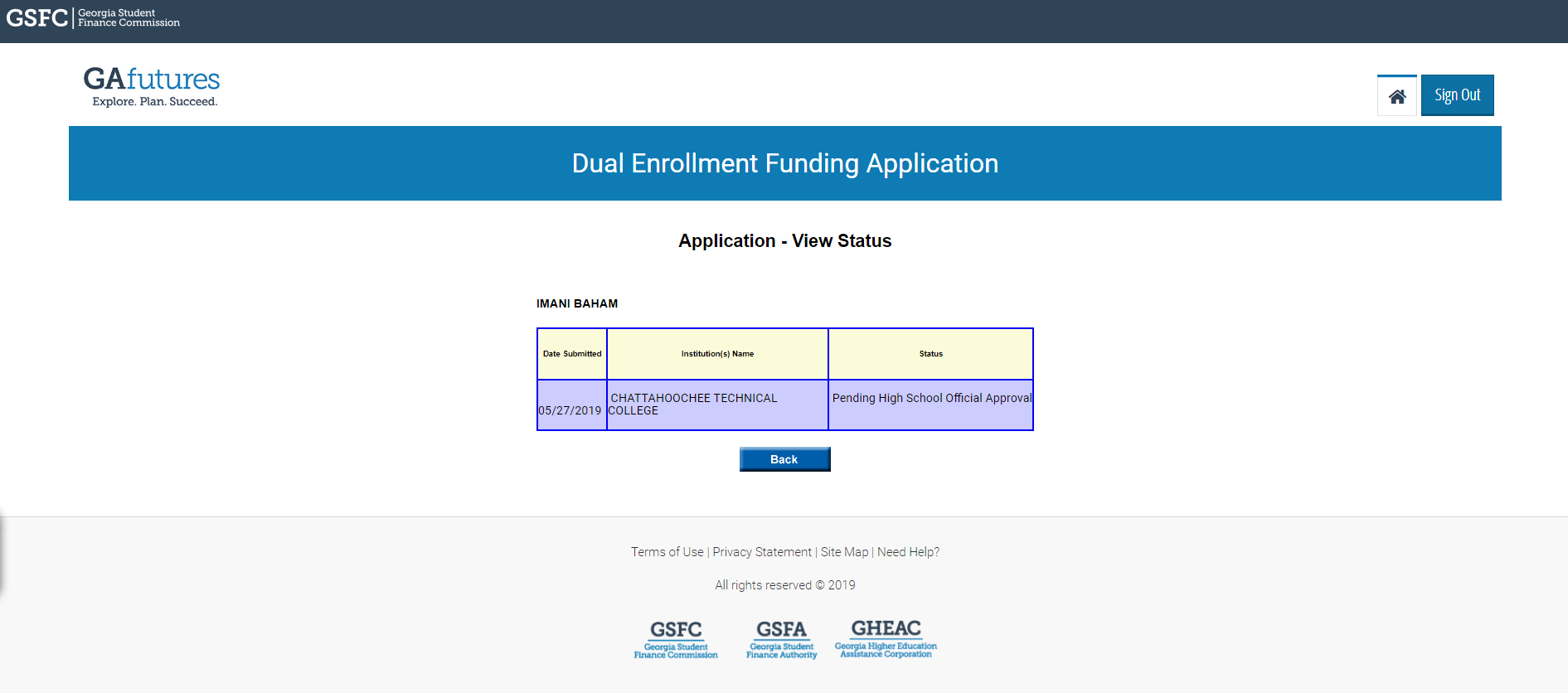
Task: Click the Status column header
Action: (x=931, y=354)
